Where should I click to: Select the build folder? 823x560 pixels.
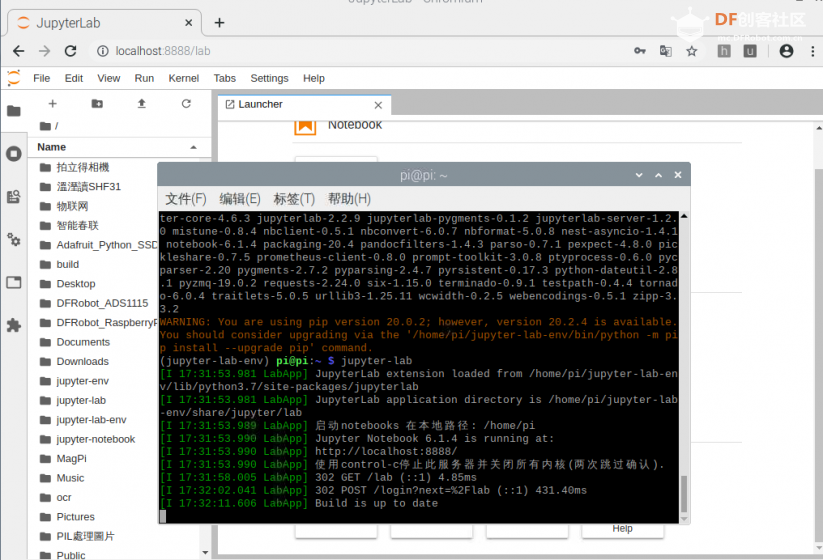tap(67, 265)
